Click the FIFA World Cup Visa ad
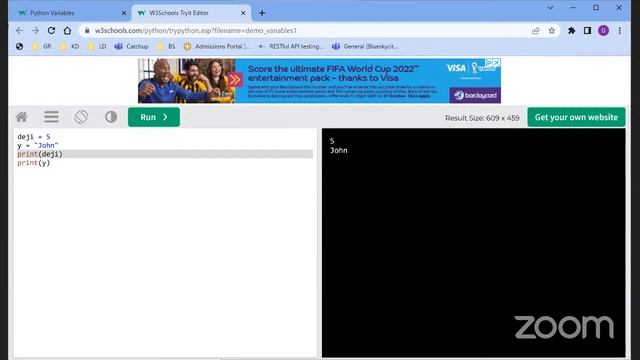Image resolution: width=640 pixels, height=360 pixels. point(319,81)
